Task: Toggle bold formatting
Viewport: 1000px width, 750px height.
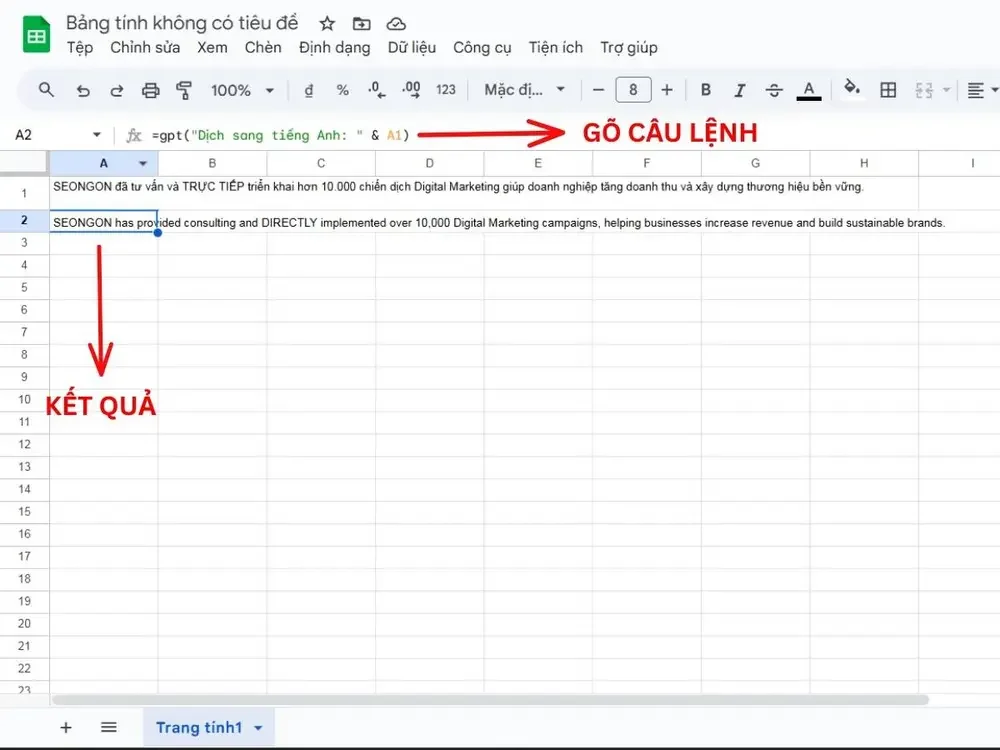Action: (x=705, y=90)
